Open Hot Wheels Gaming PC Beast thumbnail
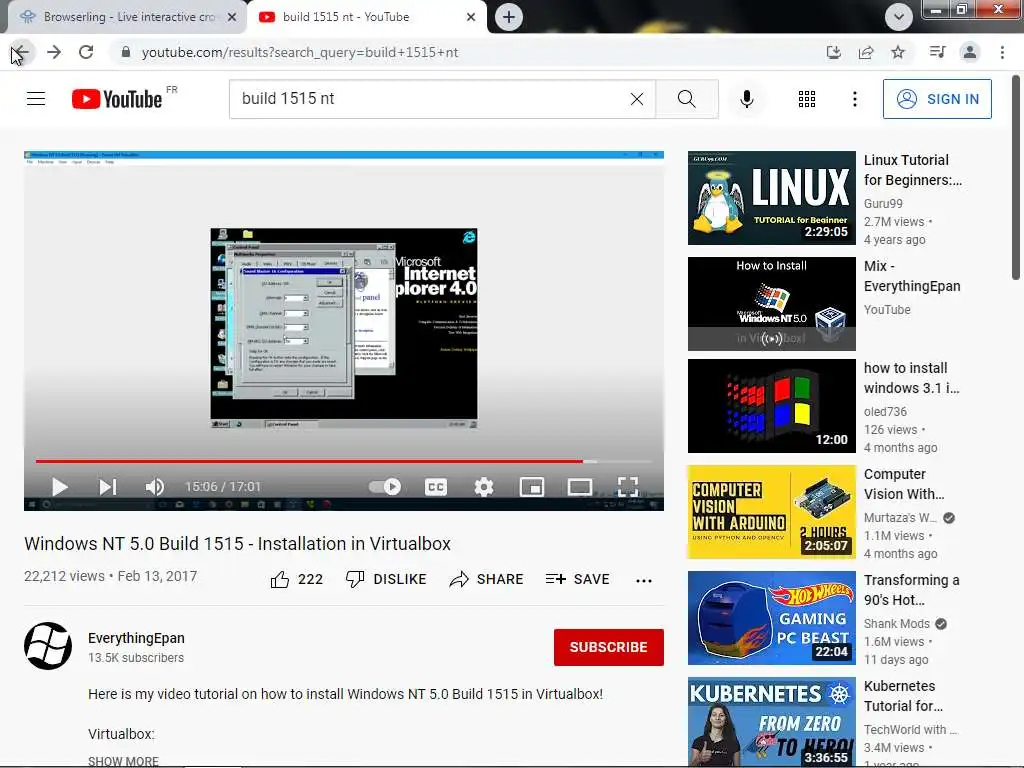The height and width of the screenshot is (768, 1024). click(x=771, y=618)
